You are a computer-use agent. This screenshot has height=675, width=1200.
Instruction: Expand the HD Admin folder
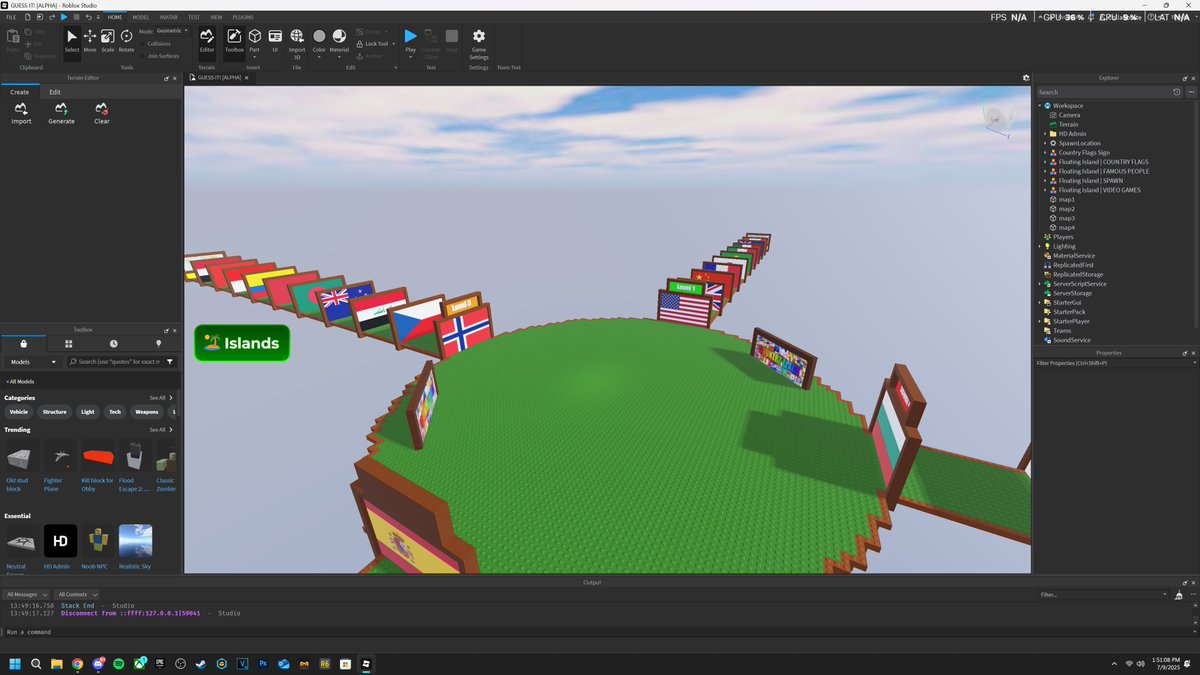click(x=1046, y=134)
